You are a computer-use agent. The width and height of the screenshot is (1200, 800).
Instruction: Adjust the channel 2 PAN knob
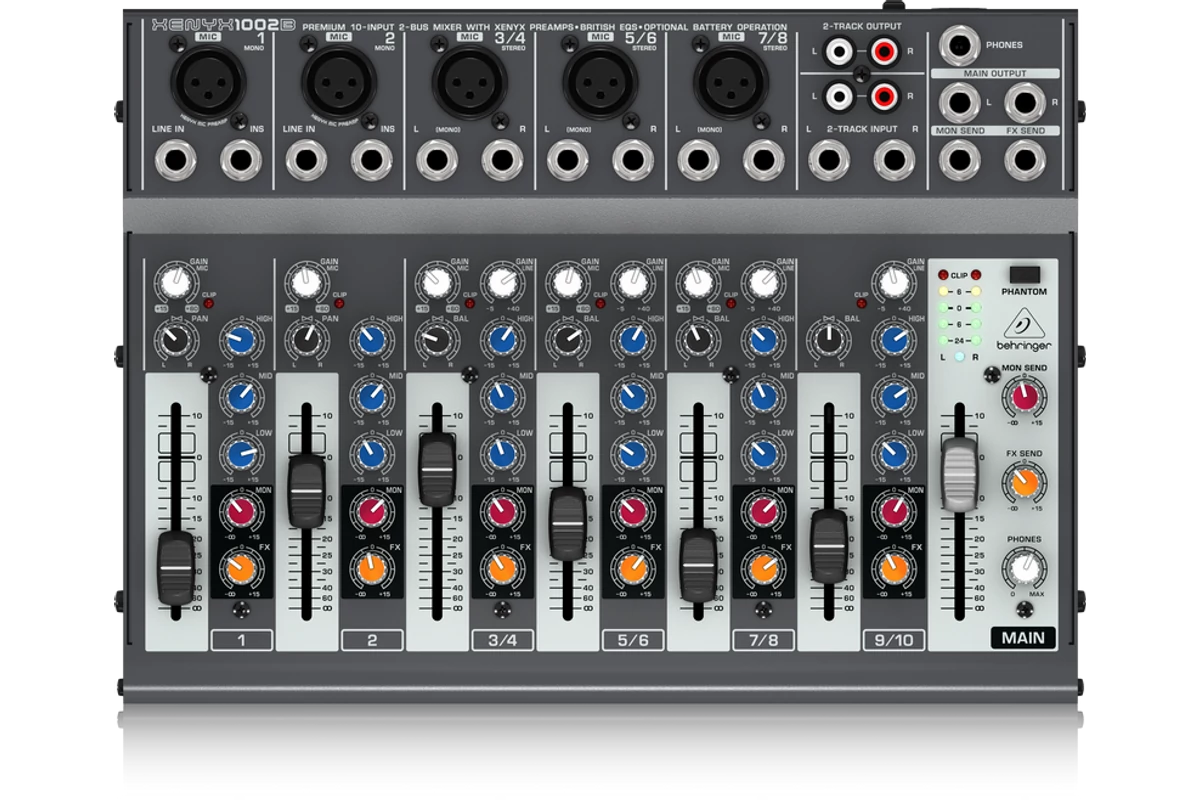point(306,340)
